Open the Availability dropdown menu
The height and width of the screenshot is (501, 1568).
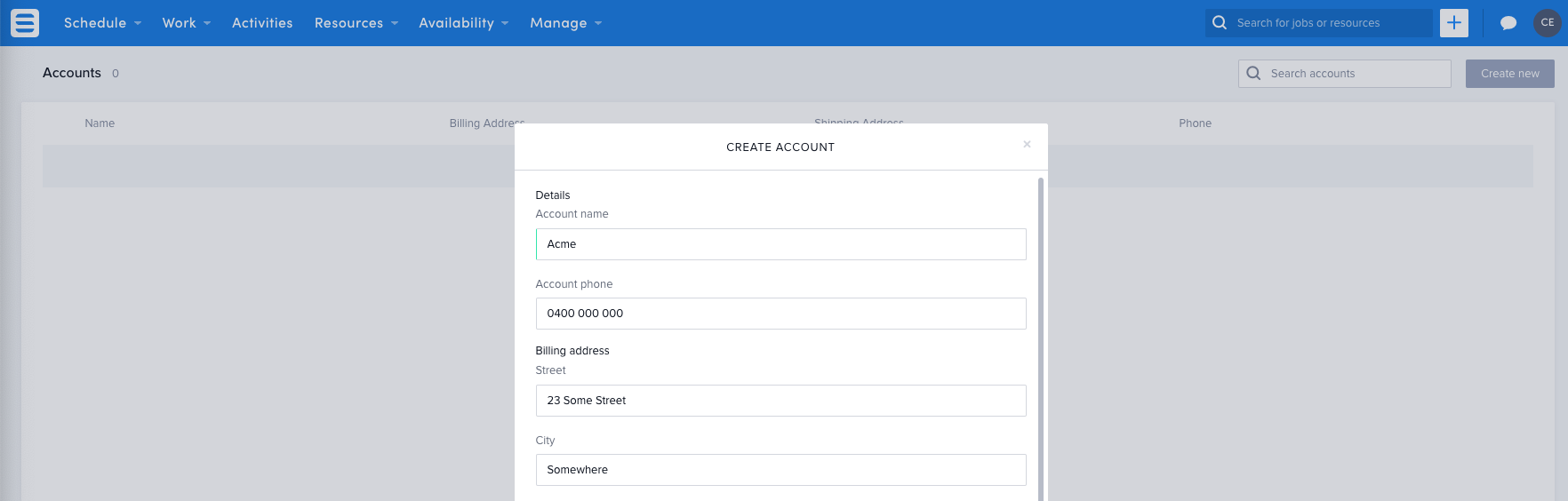pos(463,23)
